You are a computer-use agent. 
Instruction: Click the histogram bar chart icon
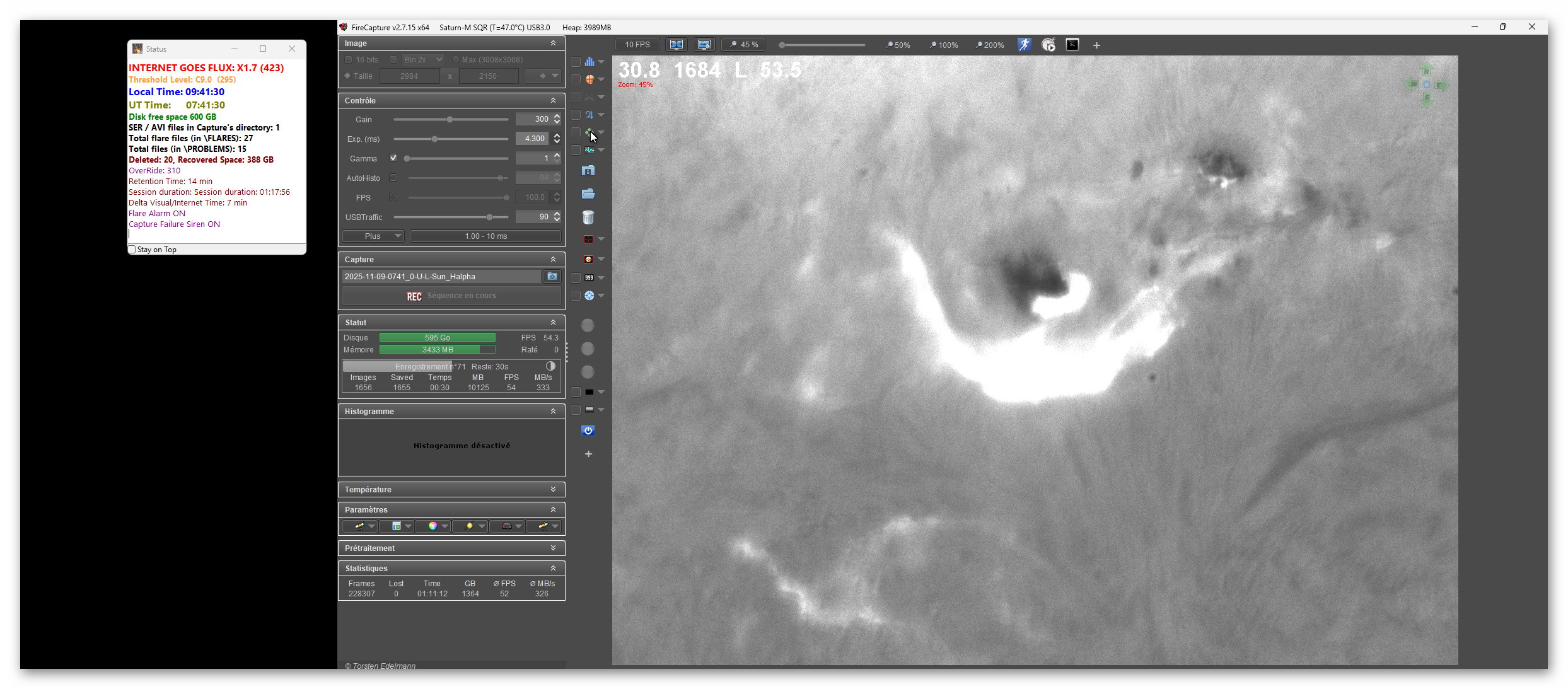click(x=589, y=62)
